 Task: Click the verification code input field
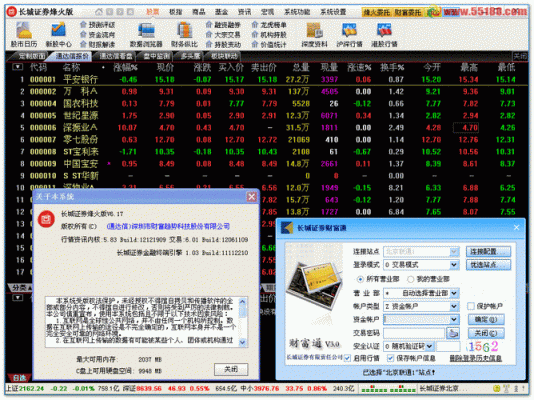coord(448,347)
